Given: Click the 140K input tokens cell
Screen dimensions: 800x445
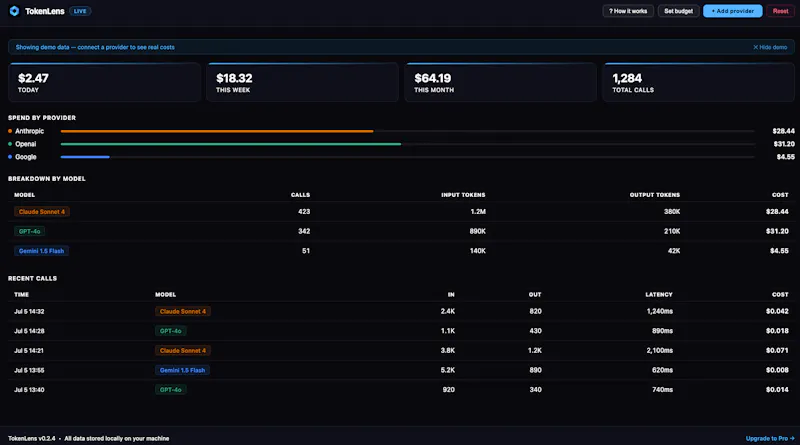Looking at the screenshot, I should point(478,251).
